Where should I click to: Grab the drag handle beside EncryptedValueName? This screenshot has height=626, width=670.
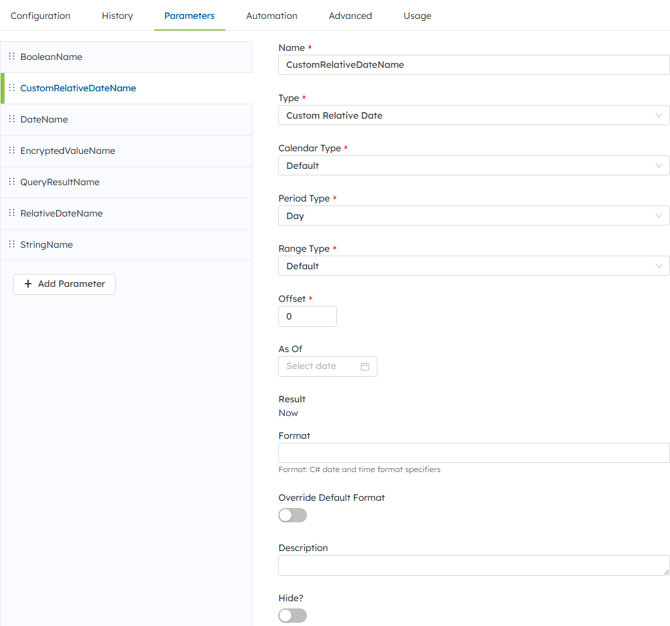coord(12,150)
